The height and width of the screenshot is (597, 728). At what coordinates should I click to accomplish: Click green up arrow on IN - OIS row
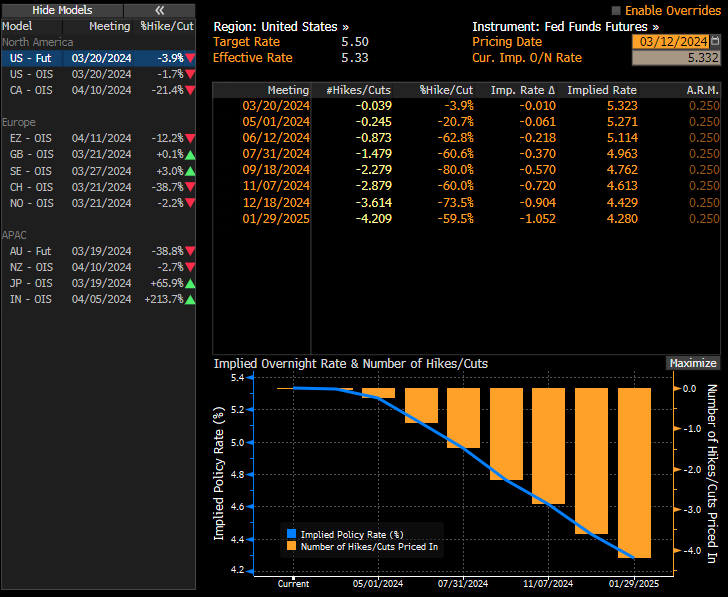click(190, 299)
